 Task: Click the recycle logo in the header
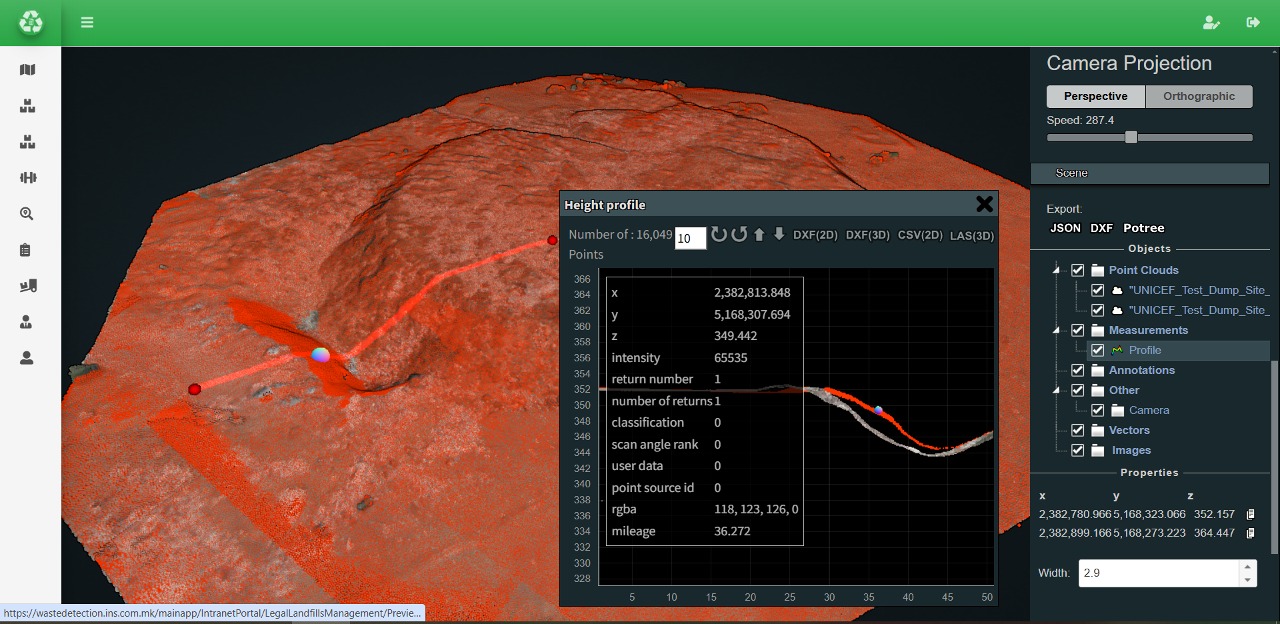31,22
